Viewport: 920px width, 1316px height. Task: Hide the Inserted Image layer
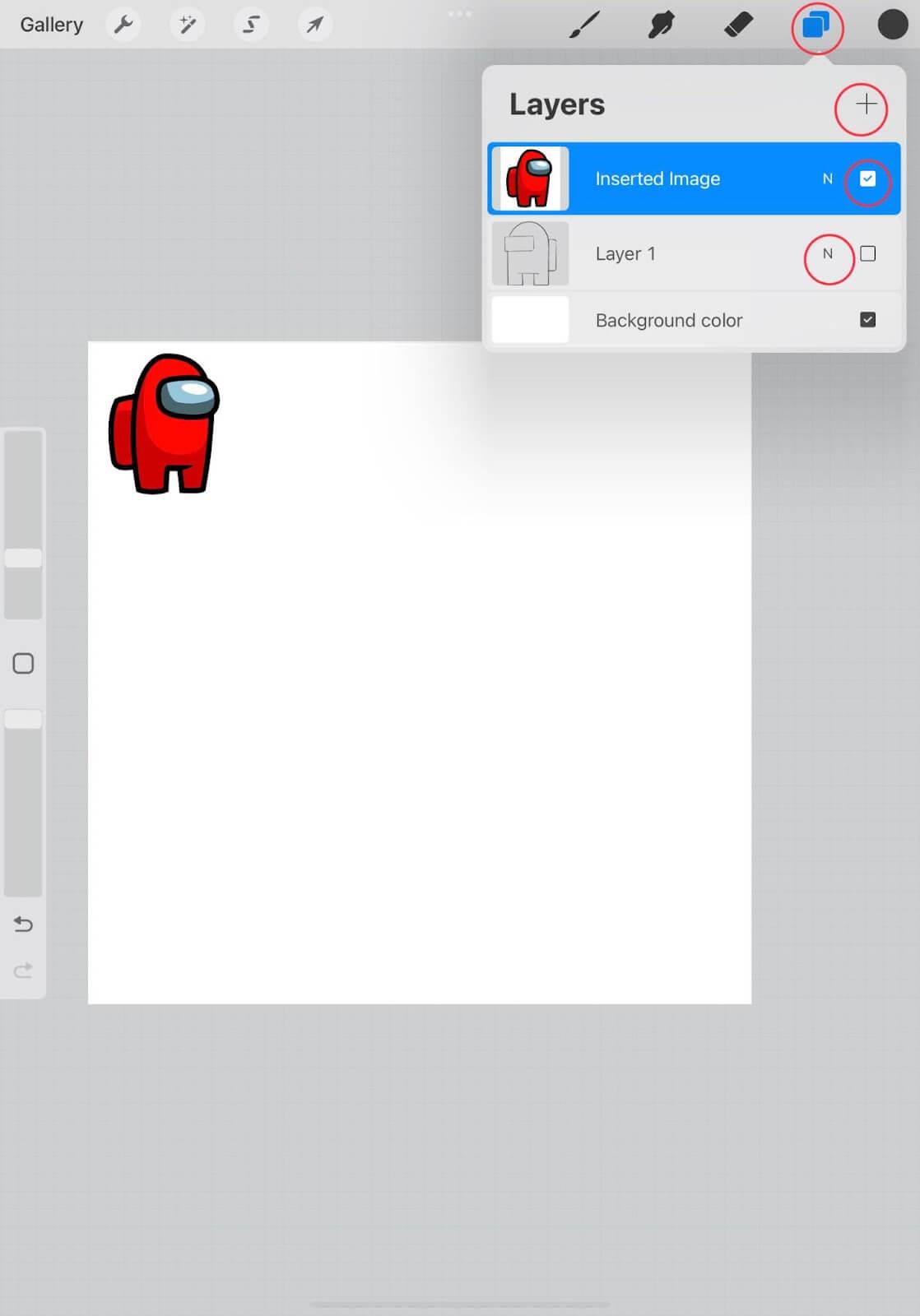coord(867,178)
